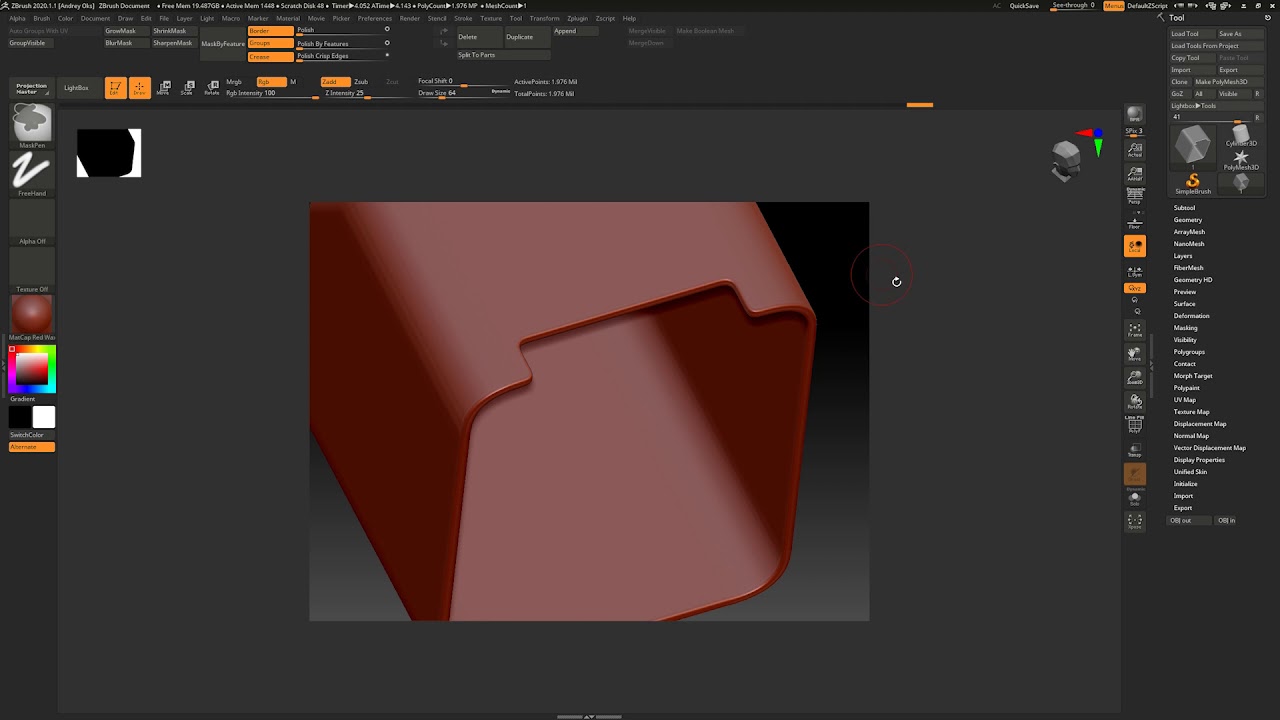This screenshot has height=720, width=1280.
Task: Choose the SimpleBrush tool icon
Action: click(1192, 183)
